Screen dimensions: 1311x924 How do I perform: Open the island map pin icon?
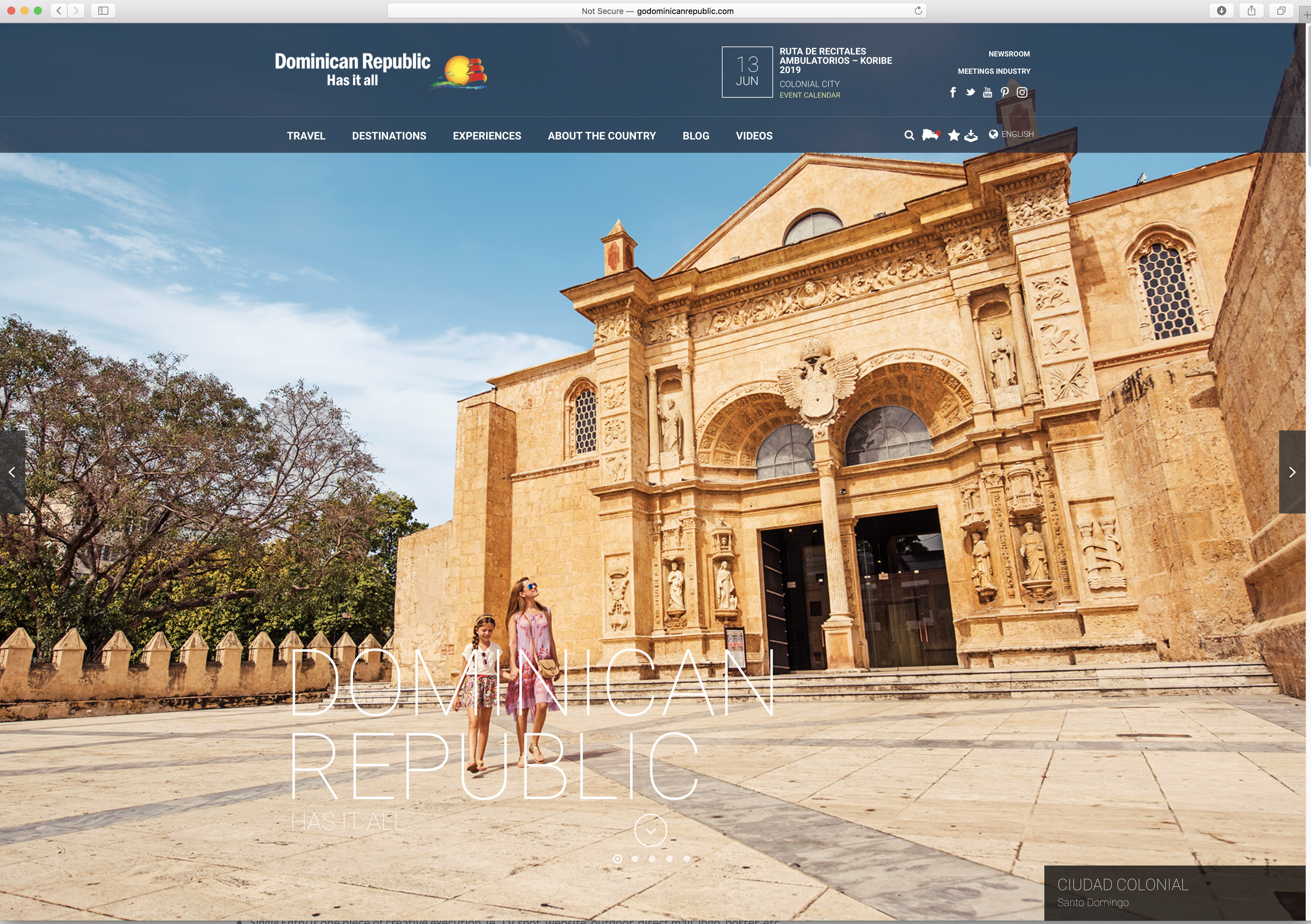[x=931, y=135]
